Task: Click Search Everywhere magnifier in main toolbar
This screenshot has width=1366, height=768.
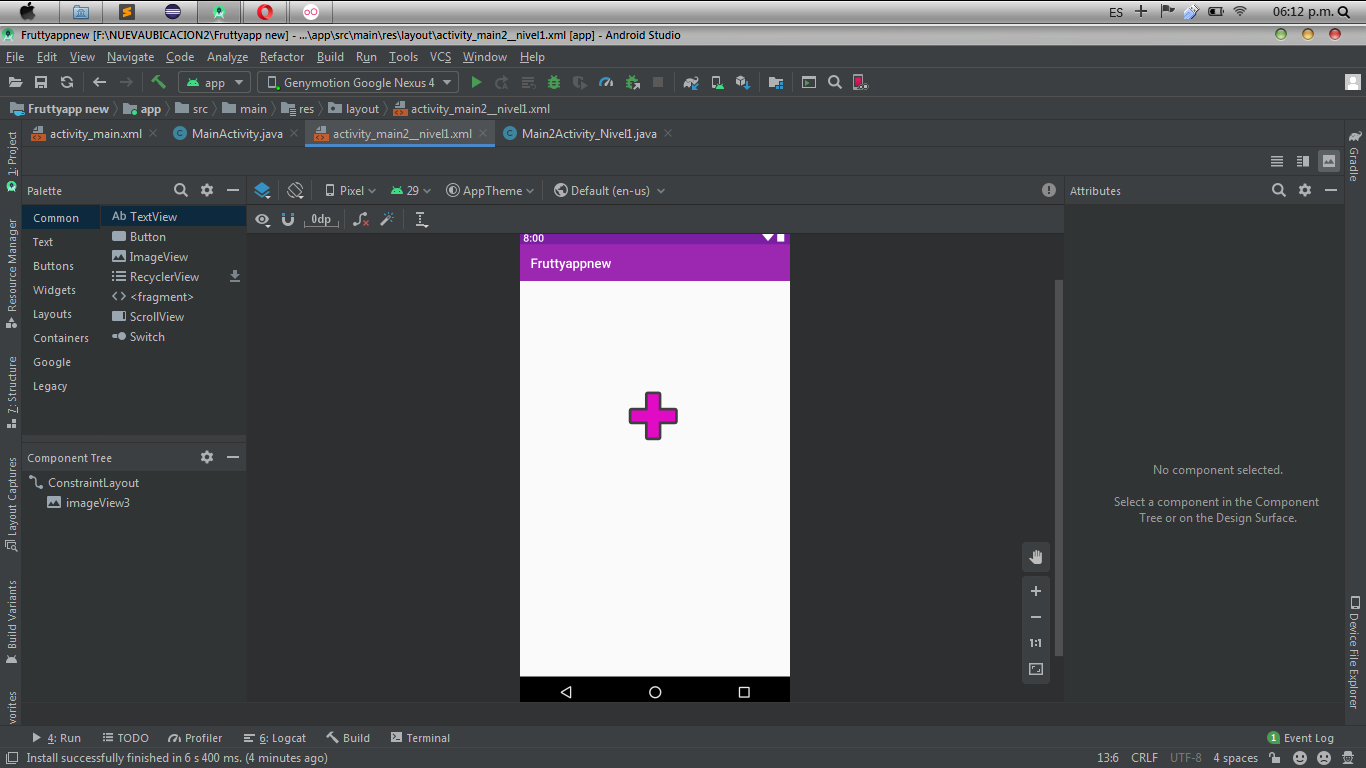Action: [x=835, y=83]
